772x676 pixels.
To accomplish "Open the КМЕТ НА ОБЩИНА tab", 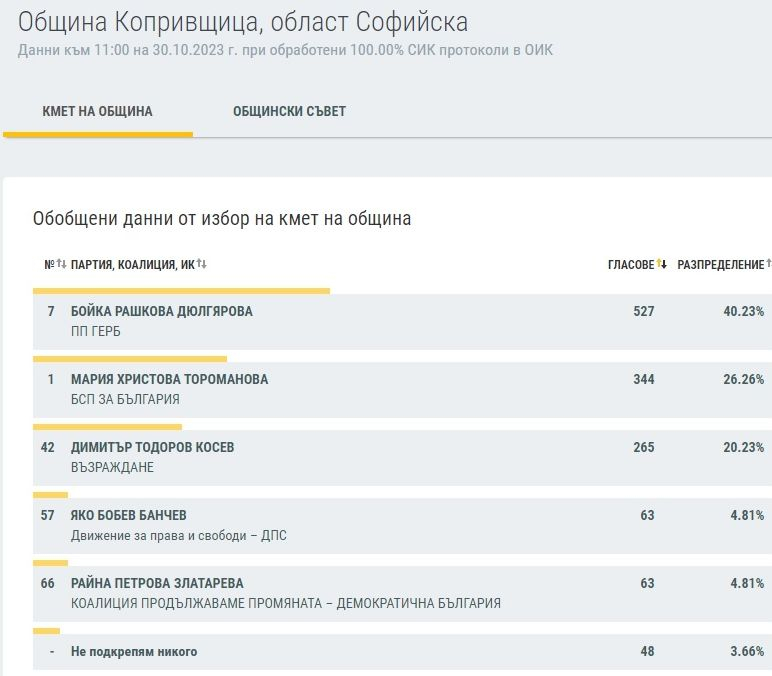I will coord(97,111).
